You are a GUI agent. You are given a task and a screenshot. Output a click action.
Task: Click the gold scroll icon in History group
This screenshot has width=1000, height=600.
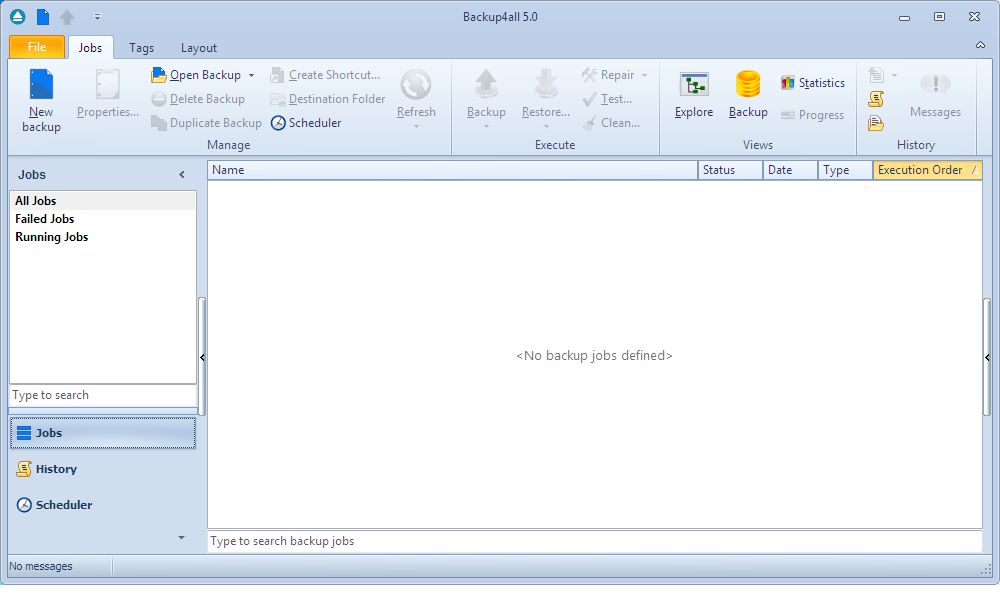[876, 99]
